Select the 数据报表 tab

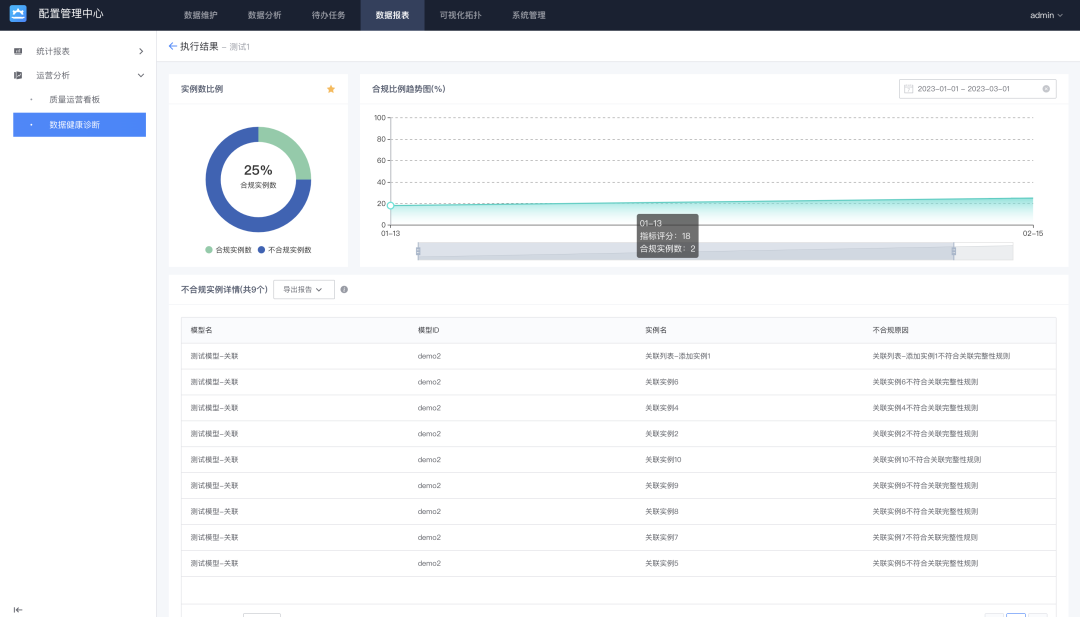[x=393, y=15]
